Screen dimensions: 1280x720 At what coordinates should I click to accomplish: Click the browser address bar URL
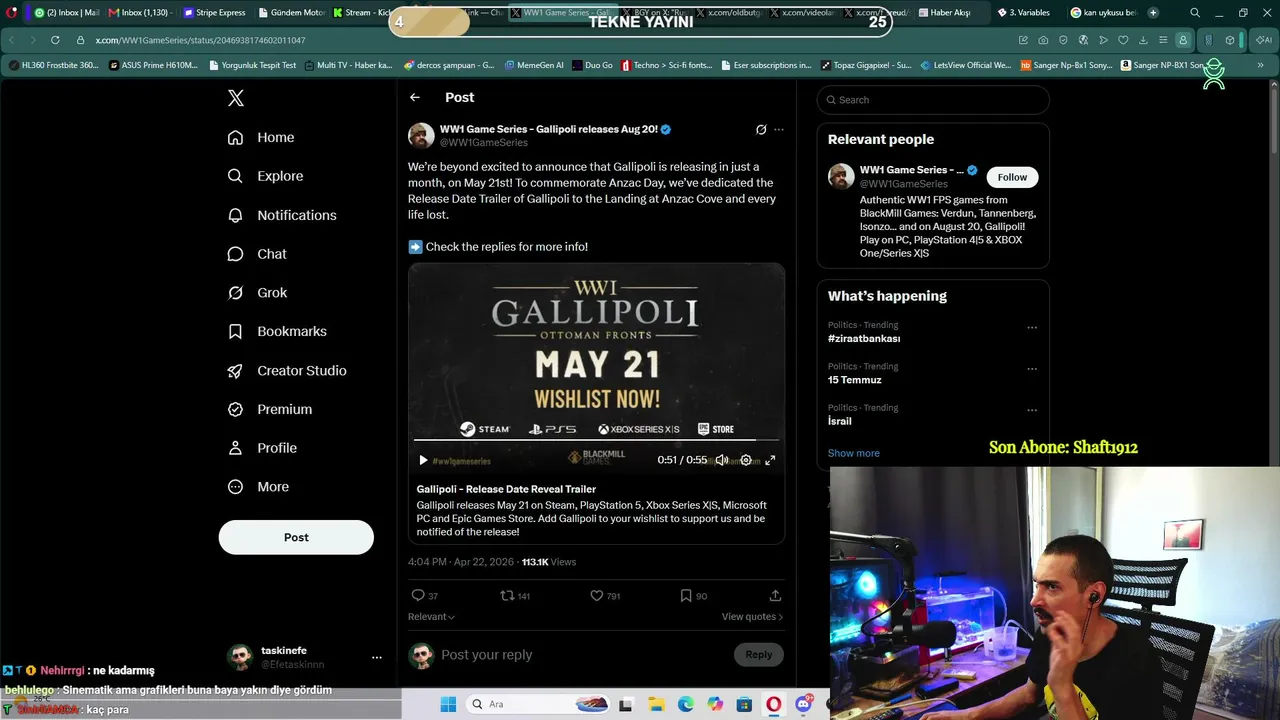[201, 40]
